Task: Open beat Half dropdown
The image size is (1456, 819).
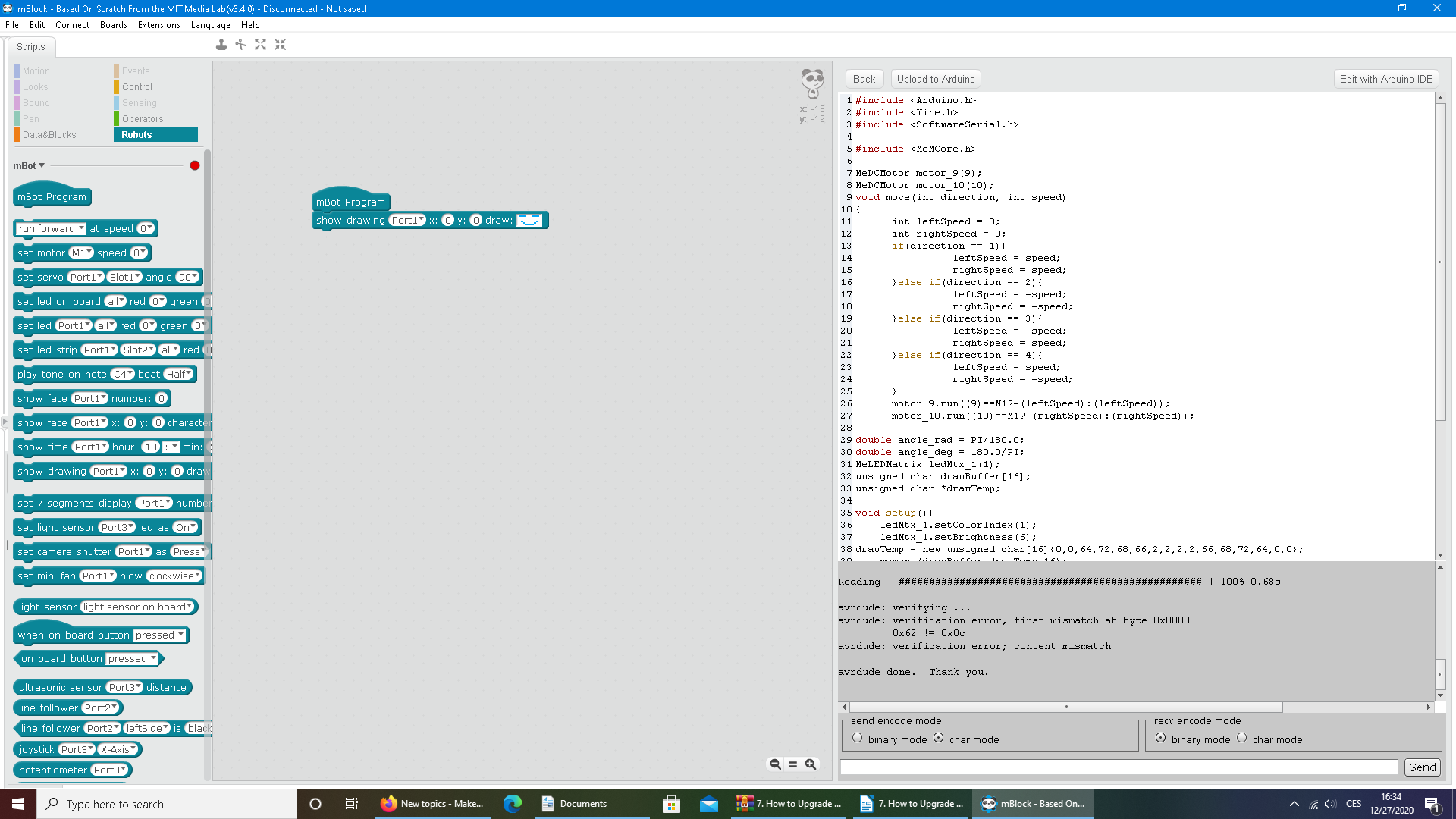Action: click(x=179, y=374)
